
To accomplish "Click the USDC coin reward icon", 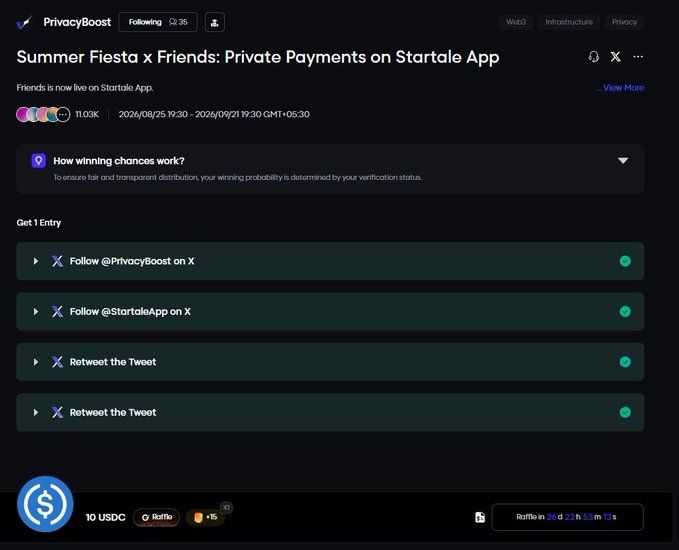I will [x=45, y=504].
